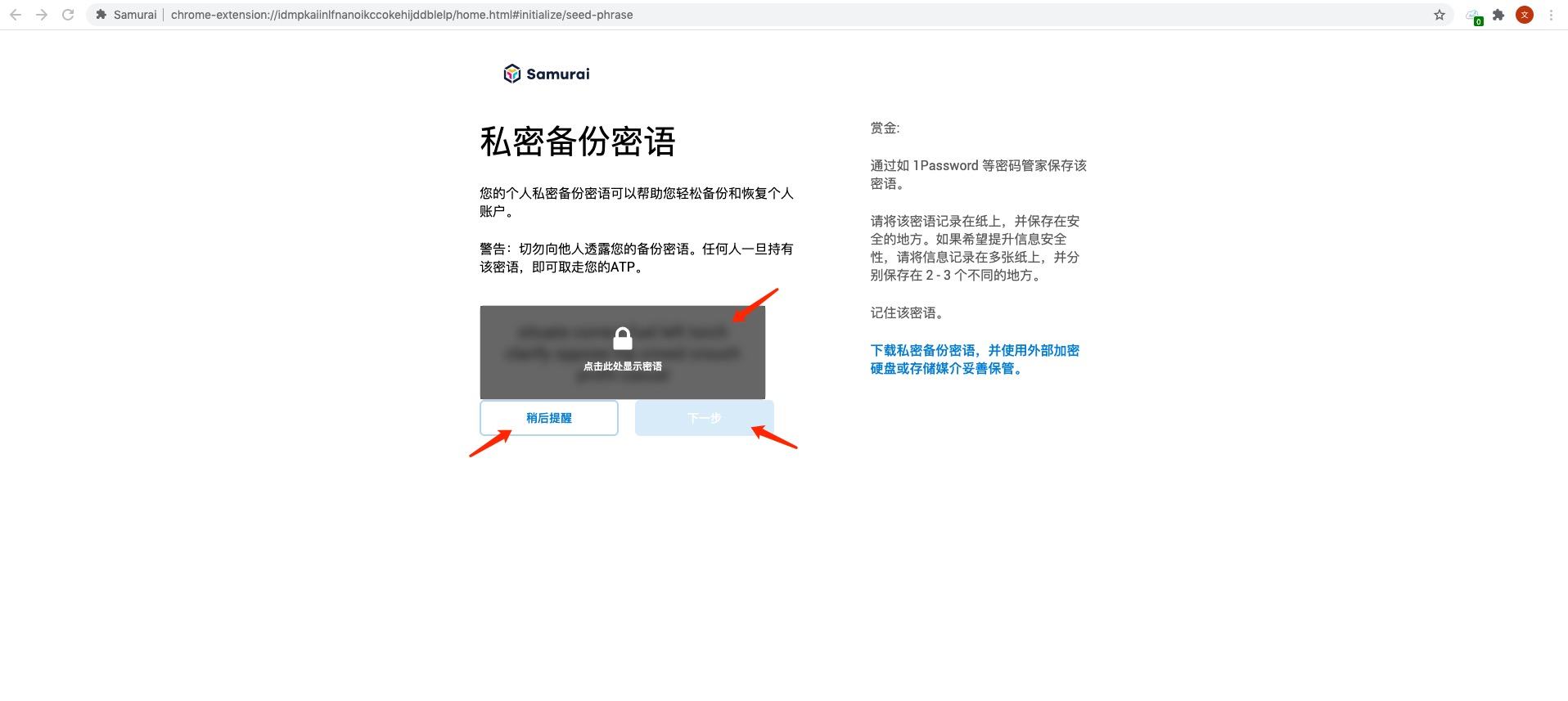Click the lock icon to reveal phrase
Image resolution: width=1568 pixels, height=701 pixels.
point(623,339)
